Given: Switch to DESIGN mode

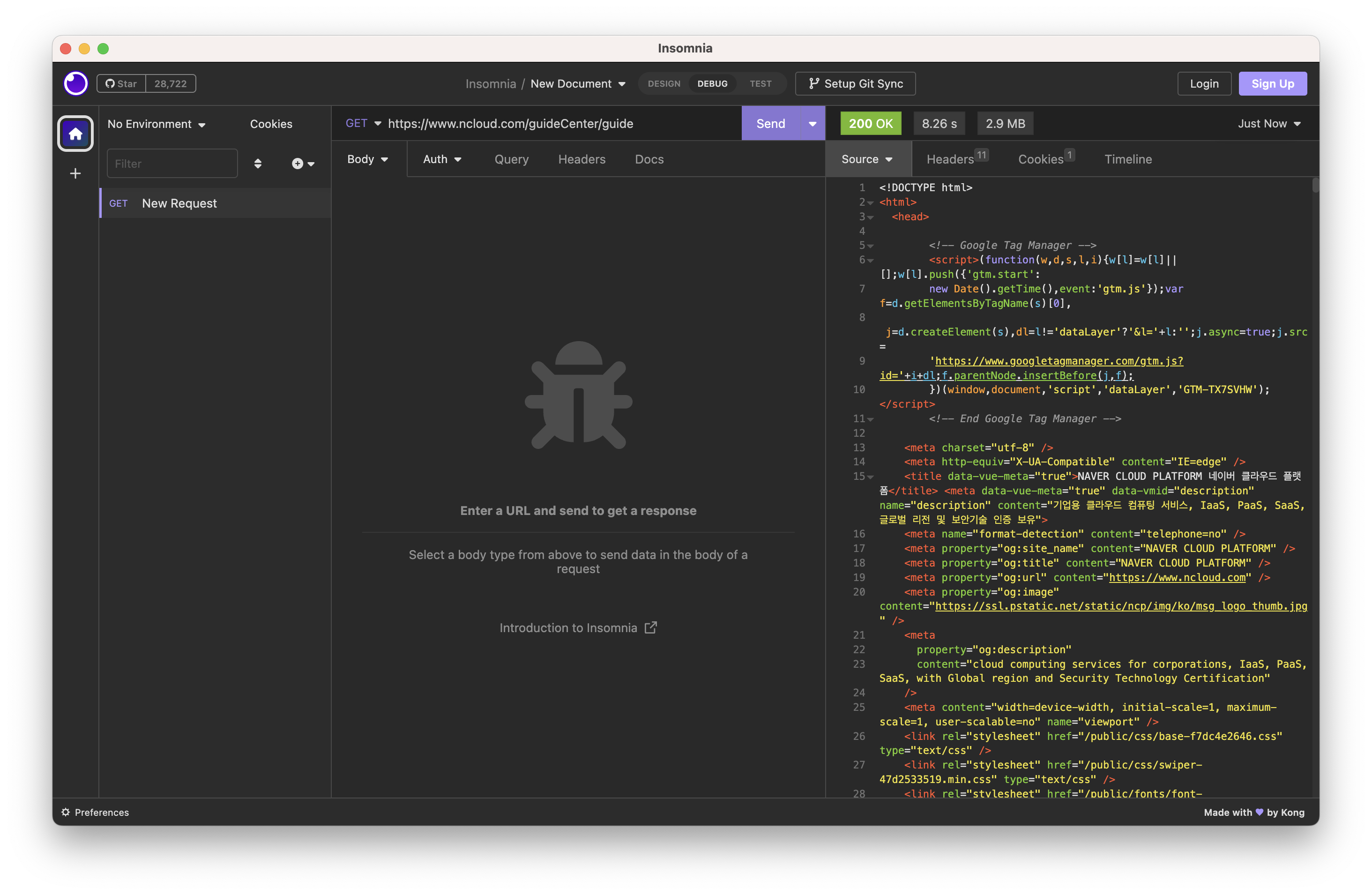Looking at the screenshot, I should point(664,83).
